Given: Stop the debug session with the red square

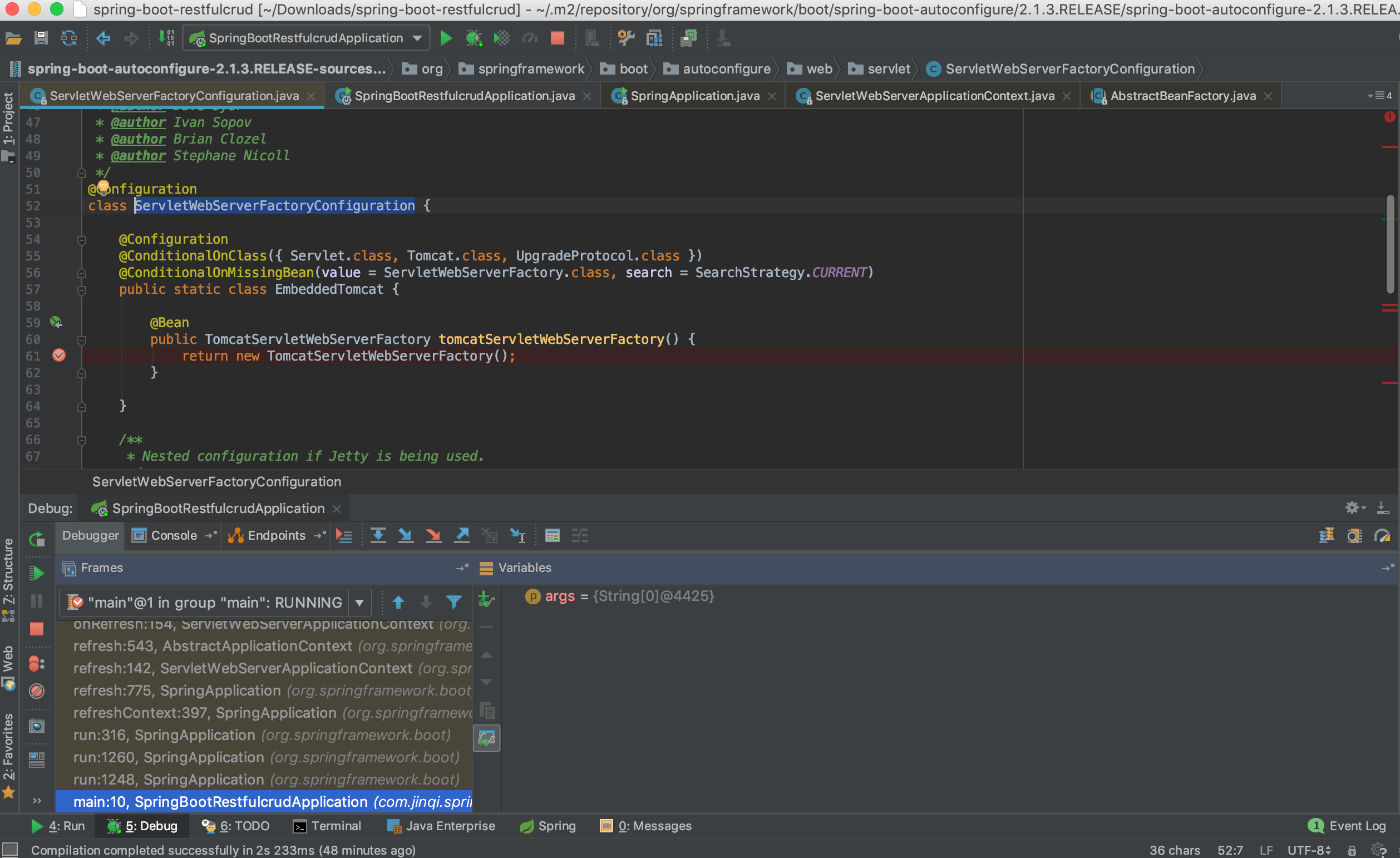Looking at the screenshot, I should (x=37, y=628).
